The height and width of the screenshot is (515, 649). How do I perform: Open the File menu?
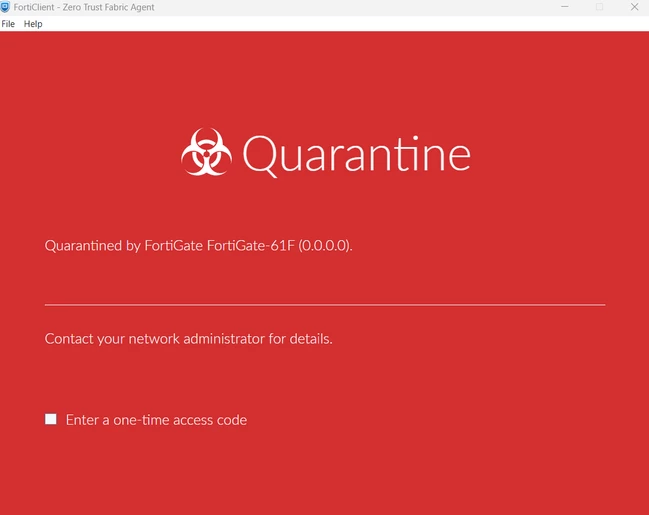pos(8,24)
